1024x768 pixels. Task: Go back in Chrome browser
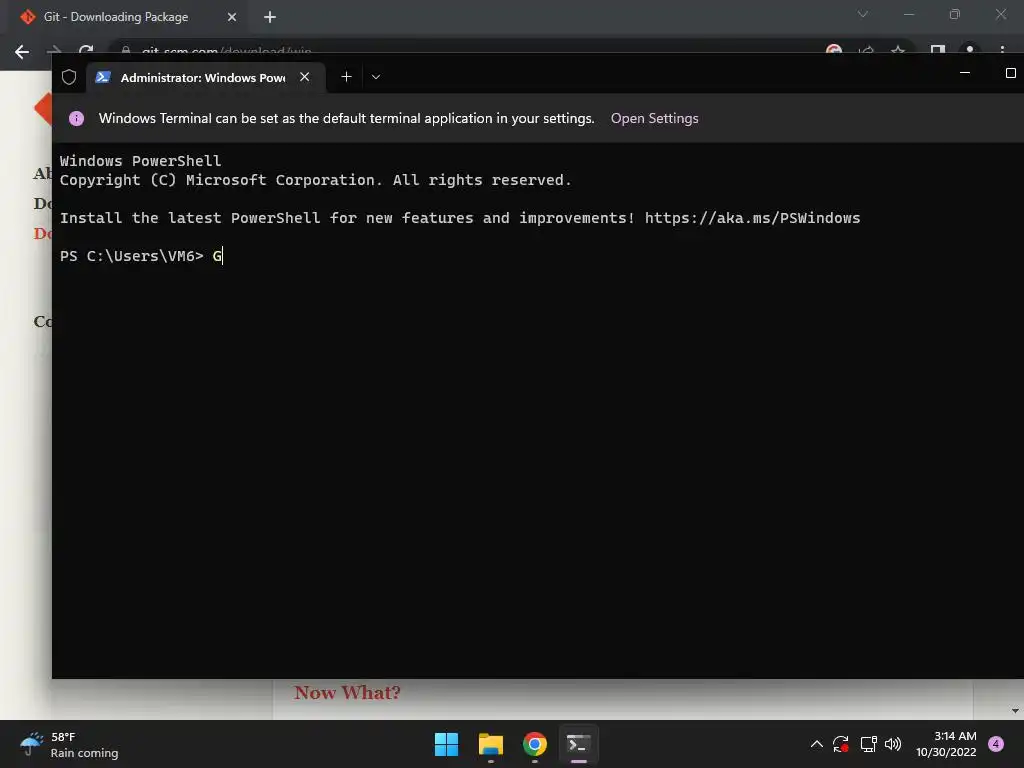[x=22, y=52]
